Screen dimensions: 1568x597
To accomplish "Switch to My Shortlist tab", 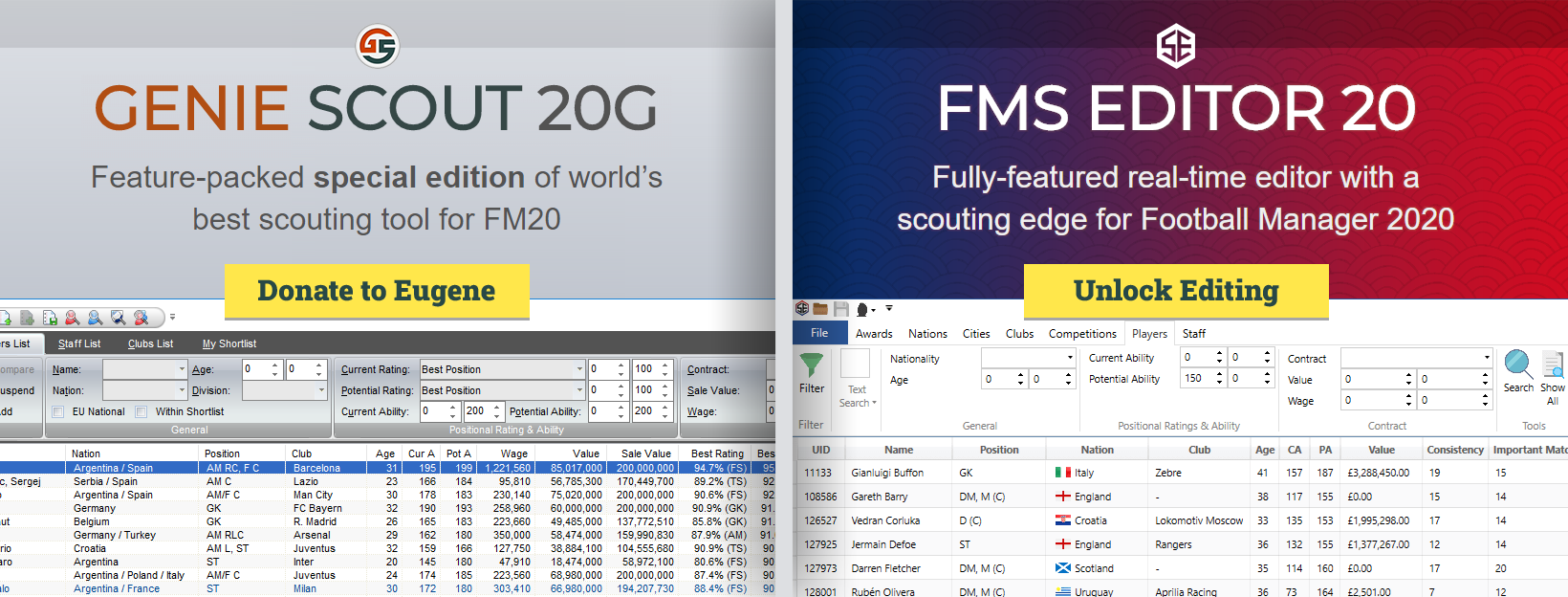I will [x=229, y=343].
